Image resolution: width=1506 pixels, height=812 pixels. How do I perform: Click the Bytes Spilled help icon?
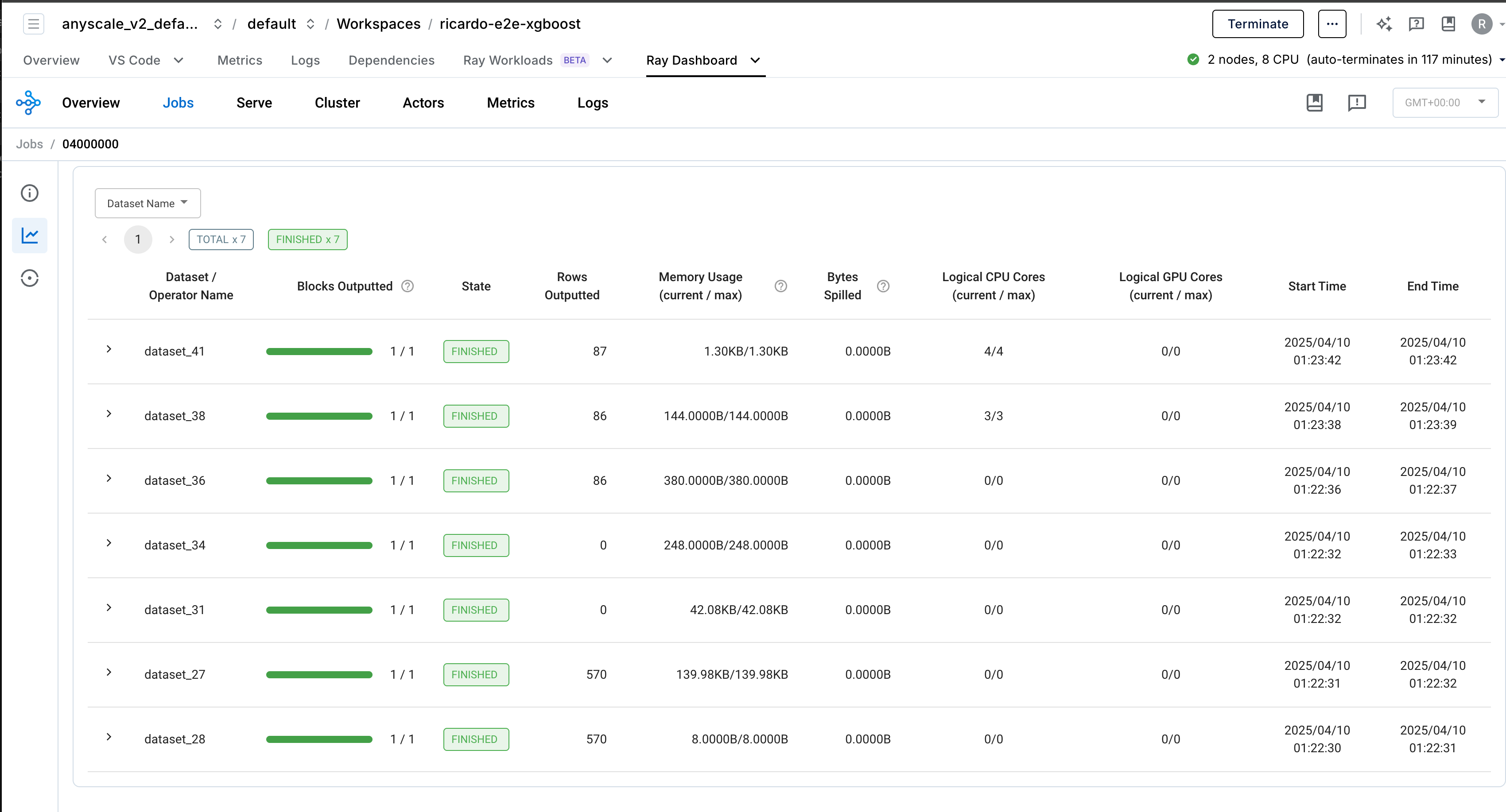(x=883, y=286)
